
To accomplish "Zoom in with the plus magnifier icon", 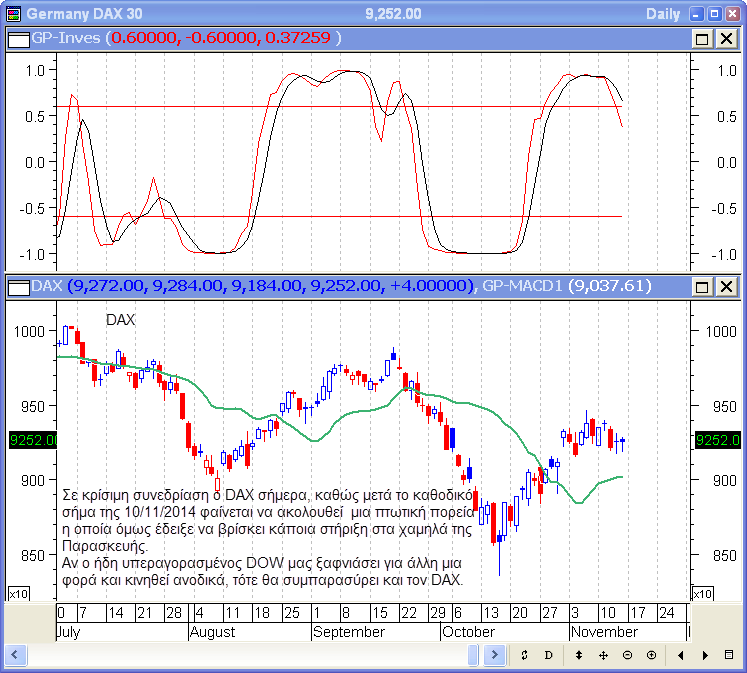I will coord(651,655).
